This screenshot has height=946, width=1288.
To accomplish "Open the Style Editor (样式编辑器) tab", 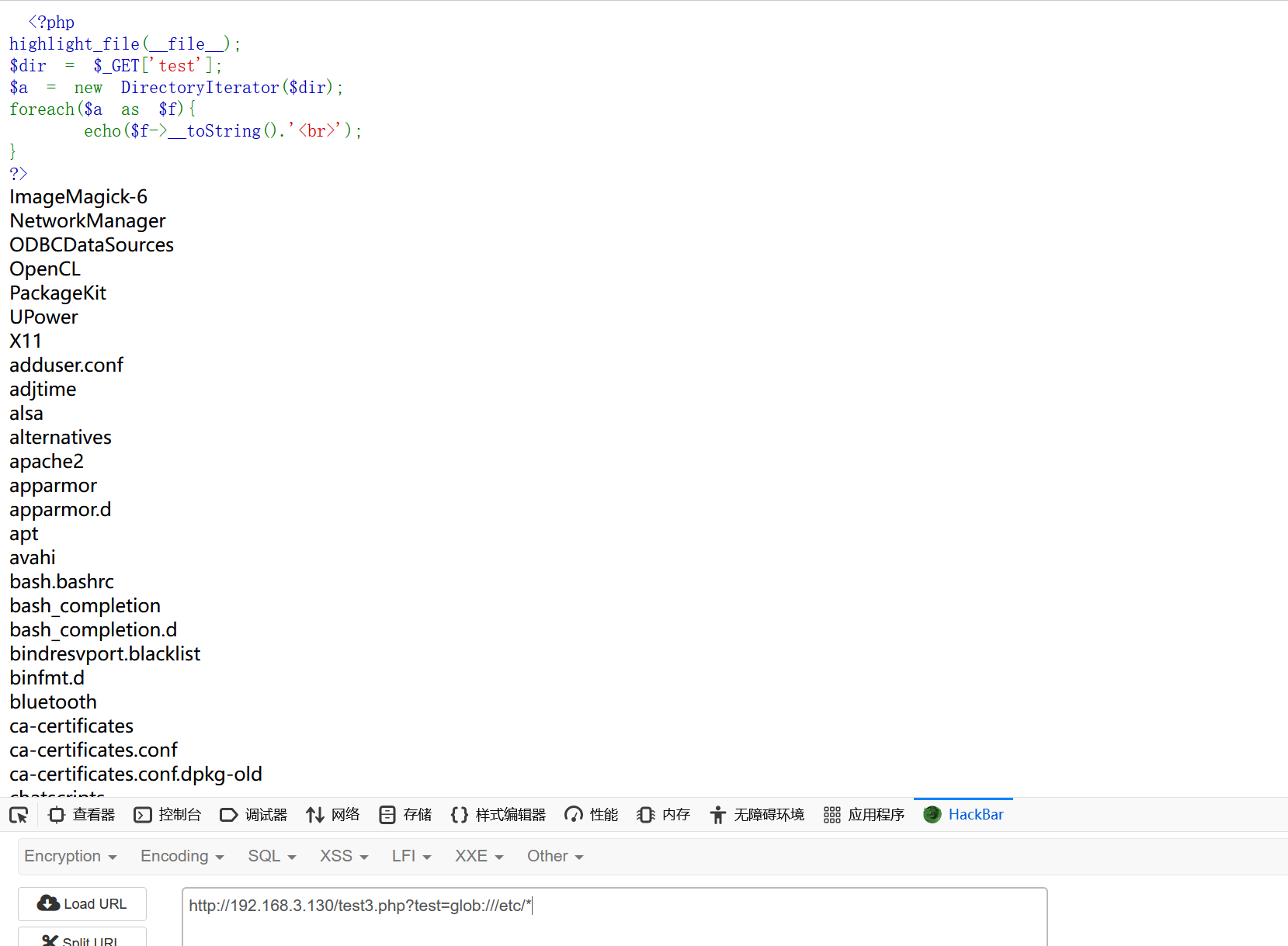I will [x=498, y=815].
